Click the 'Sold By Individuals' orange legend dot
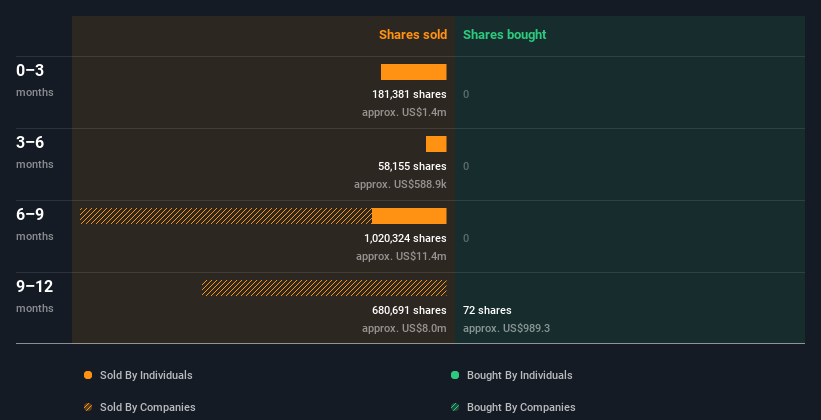Screen dimensions: 821x420 [x=88, y=375]
